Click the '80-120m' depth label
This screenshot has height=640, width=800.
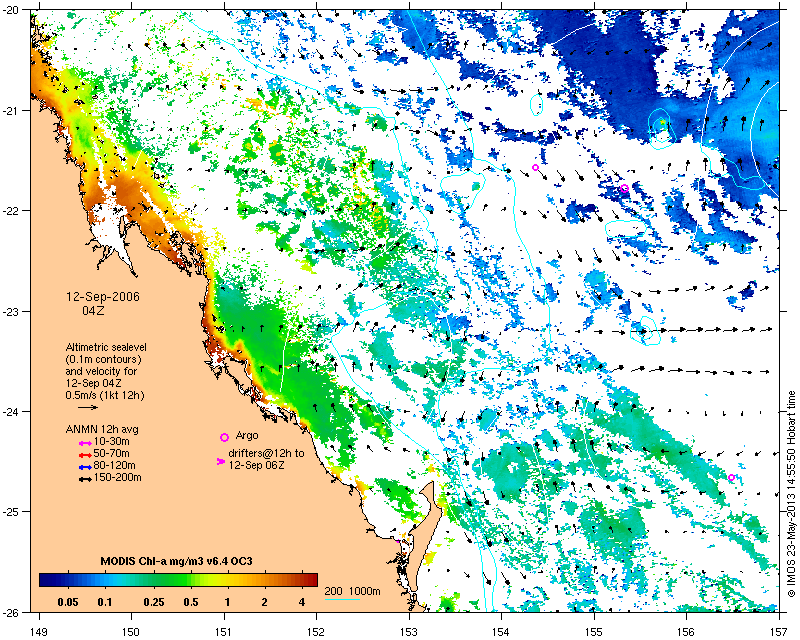(x=114, y=465)
